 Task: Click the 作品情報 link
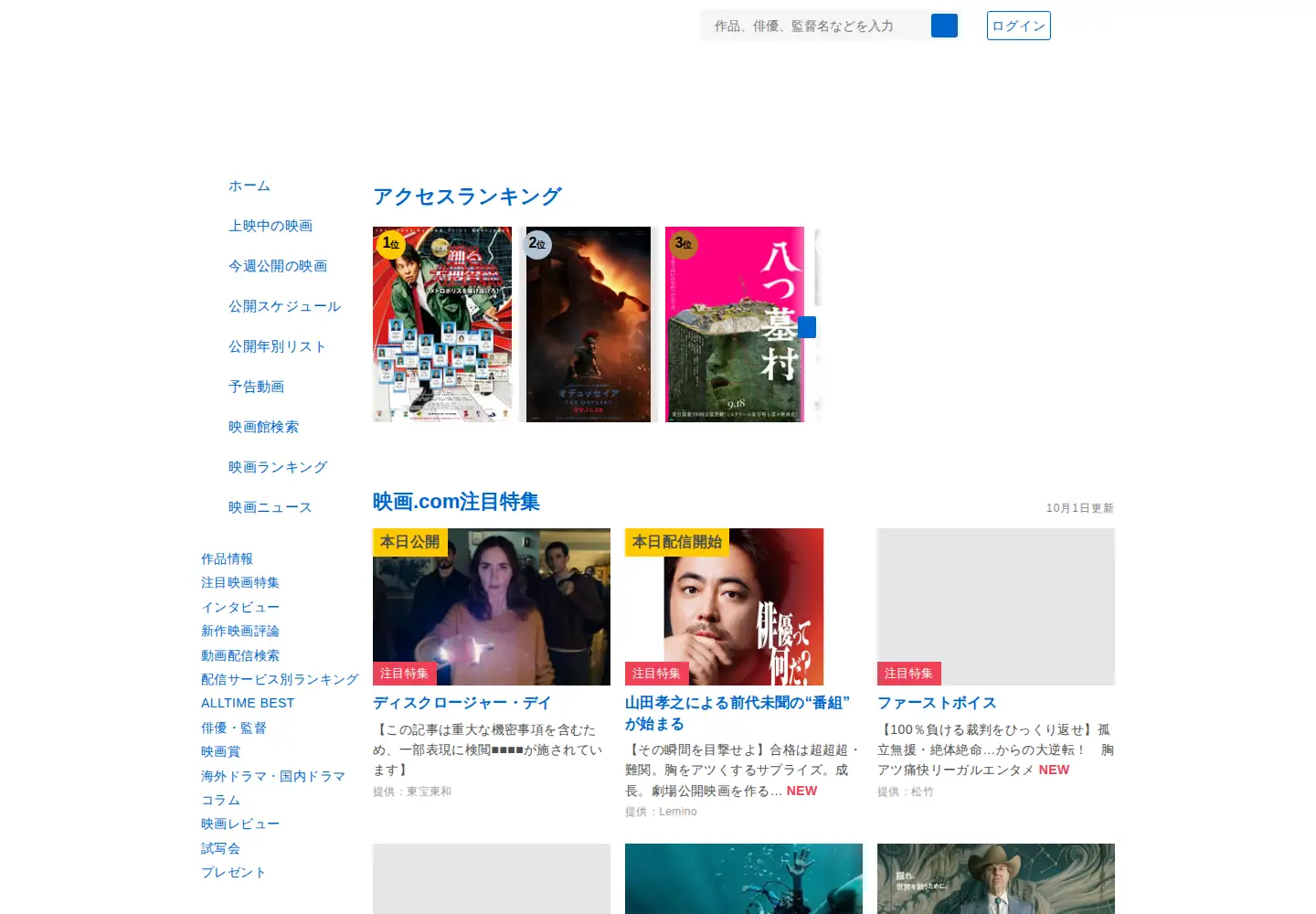[228, 558]
